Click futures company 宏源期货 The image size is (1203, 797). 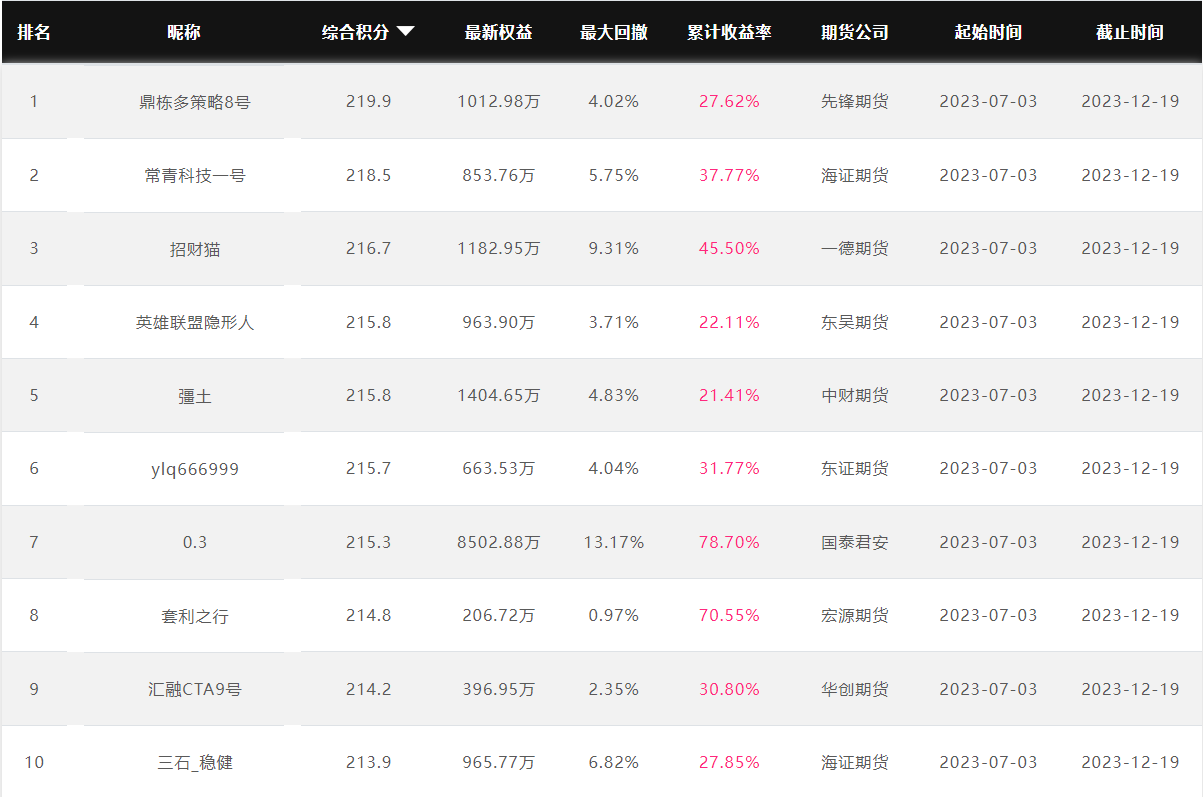tap(855, 615)
